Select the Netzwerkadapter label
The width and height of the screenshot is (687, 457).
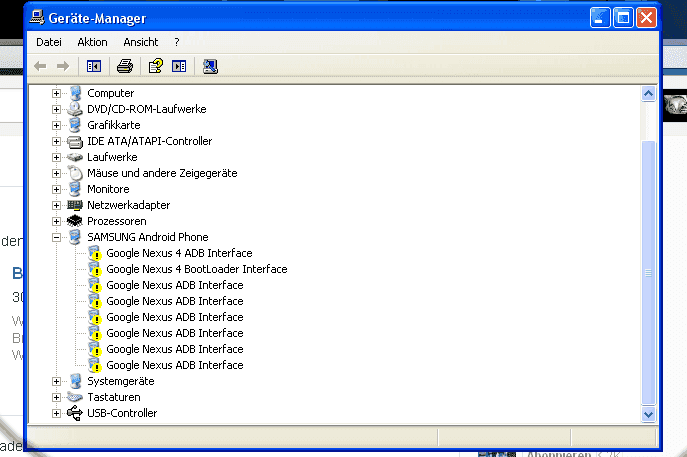[x=128, y=205]
